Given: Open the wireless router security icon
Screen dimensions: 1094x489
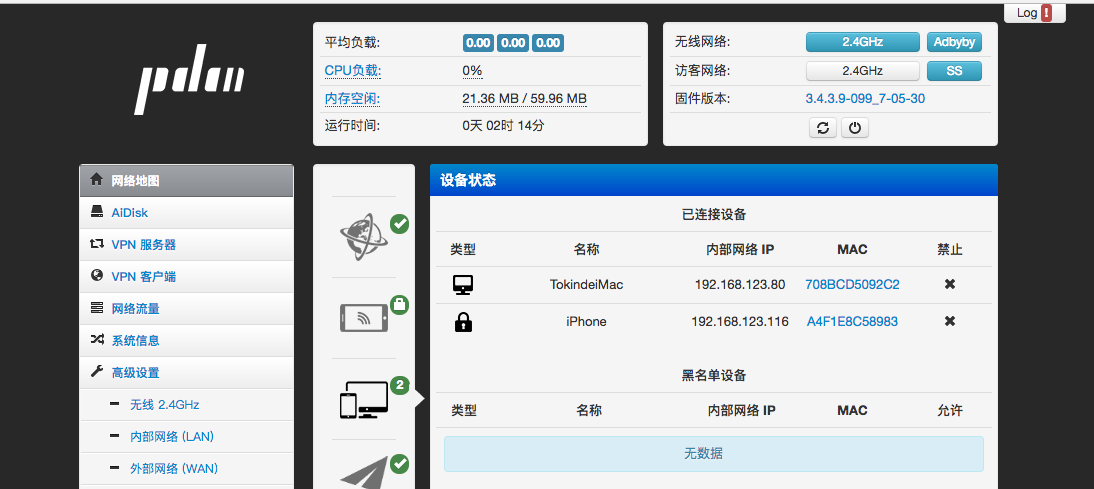Looking at the screenshot, I should click(364, 317).
